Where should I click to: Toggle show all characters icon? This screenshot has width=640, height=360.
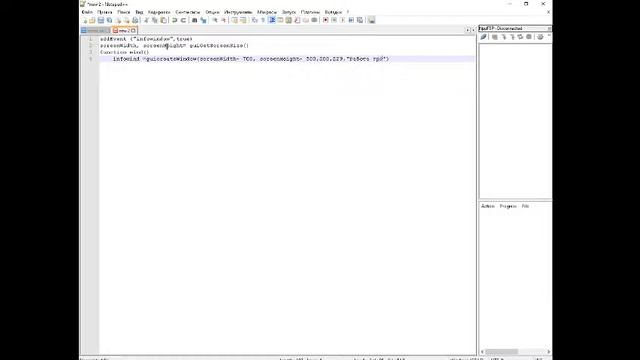(x=263, y=20)
